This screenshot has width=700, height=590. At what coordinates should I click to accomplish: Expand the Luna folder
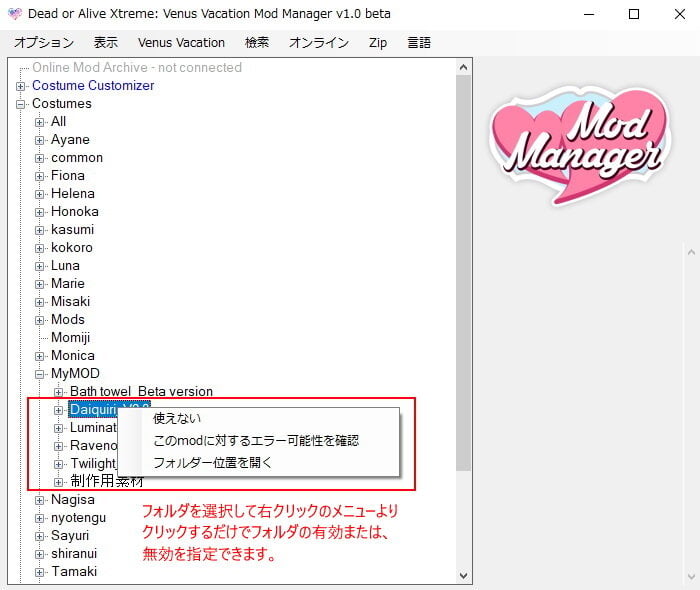40,266
